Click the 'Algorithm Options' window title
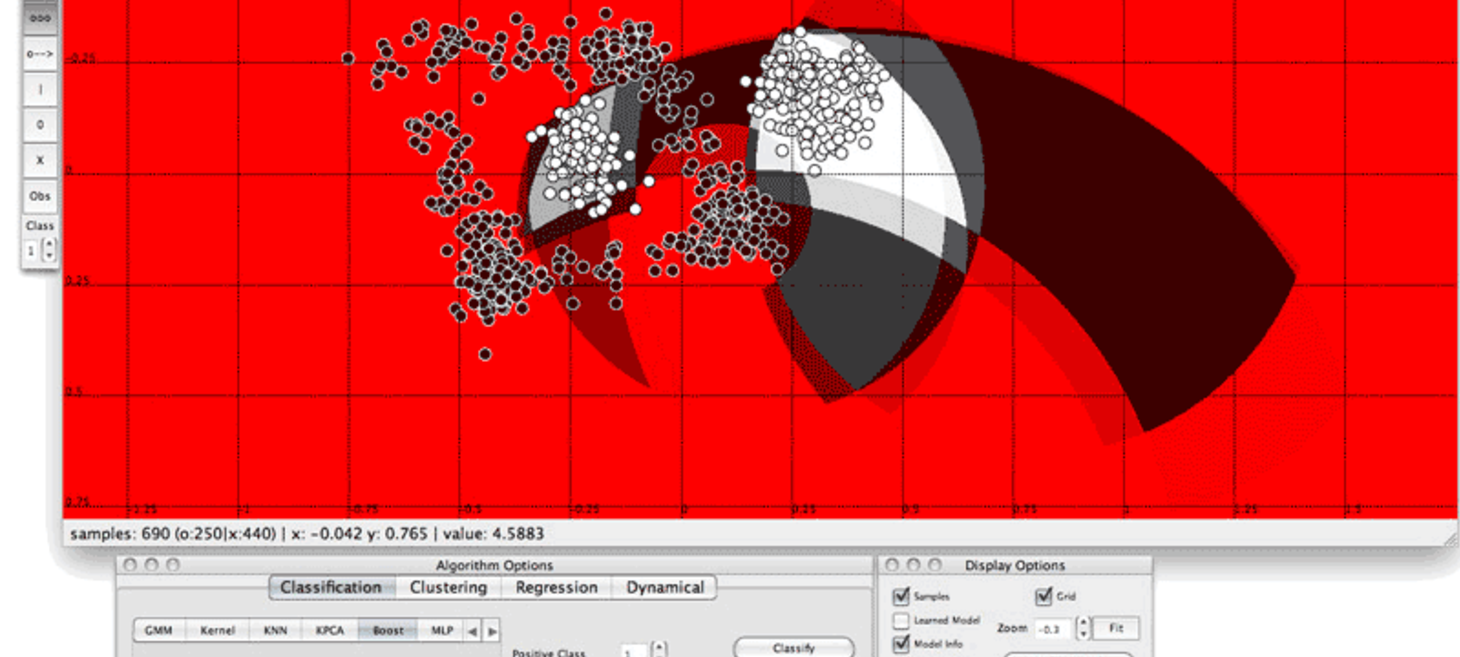Screen dimensions: 1460x657 (x=494, y=565)
